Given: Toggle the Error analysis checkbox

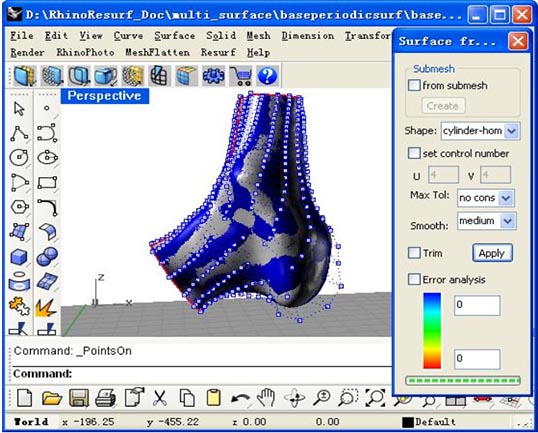Looking at the screenshot, I should point(414,279).
